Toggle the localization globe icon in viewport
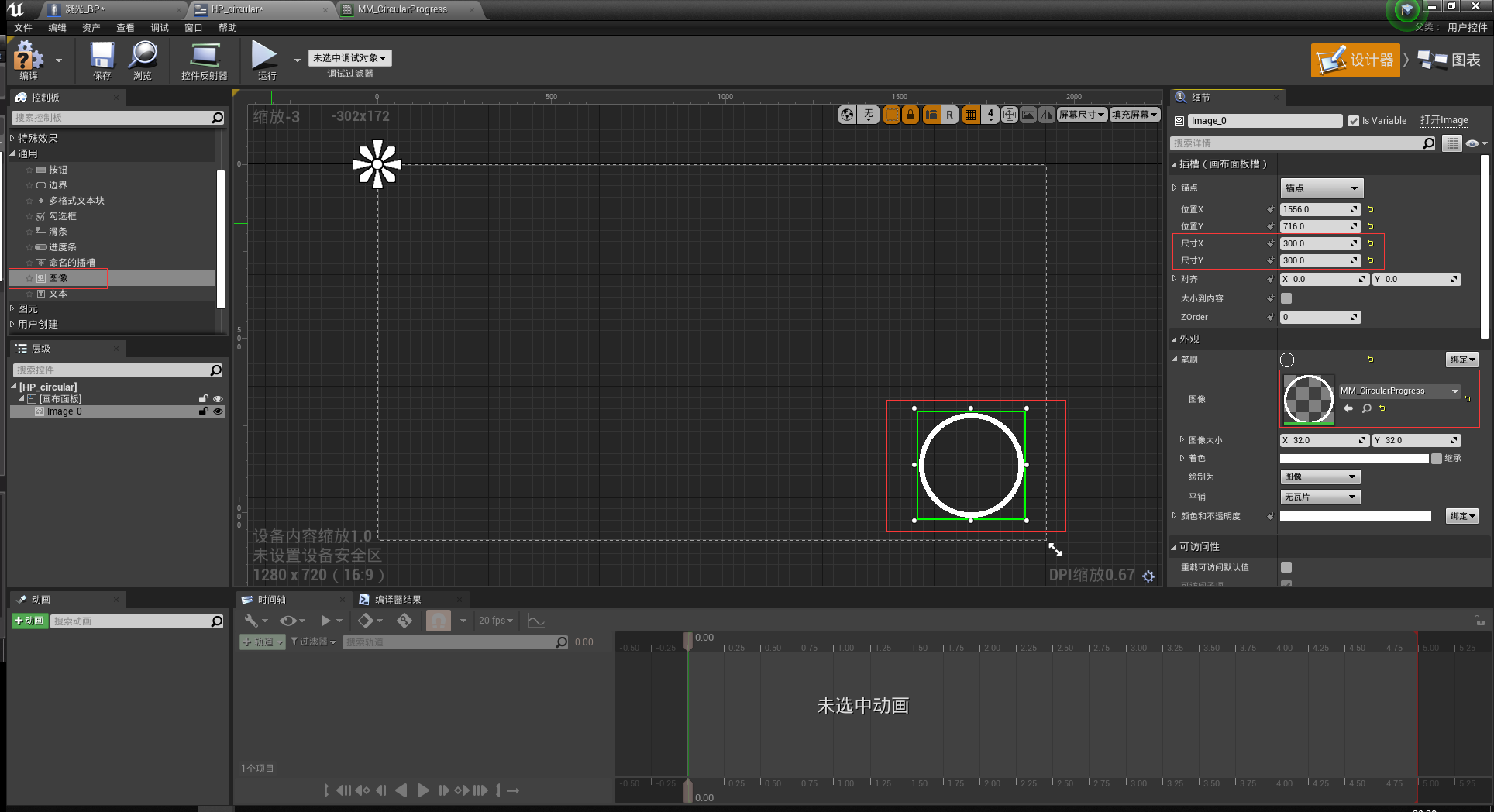1494x812 pixels. click(x=848, y=115)
